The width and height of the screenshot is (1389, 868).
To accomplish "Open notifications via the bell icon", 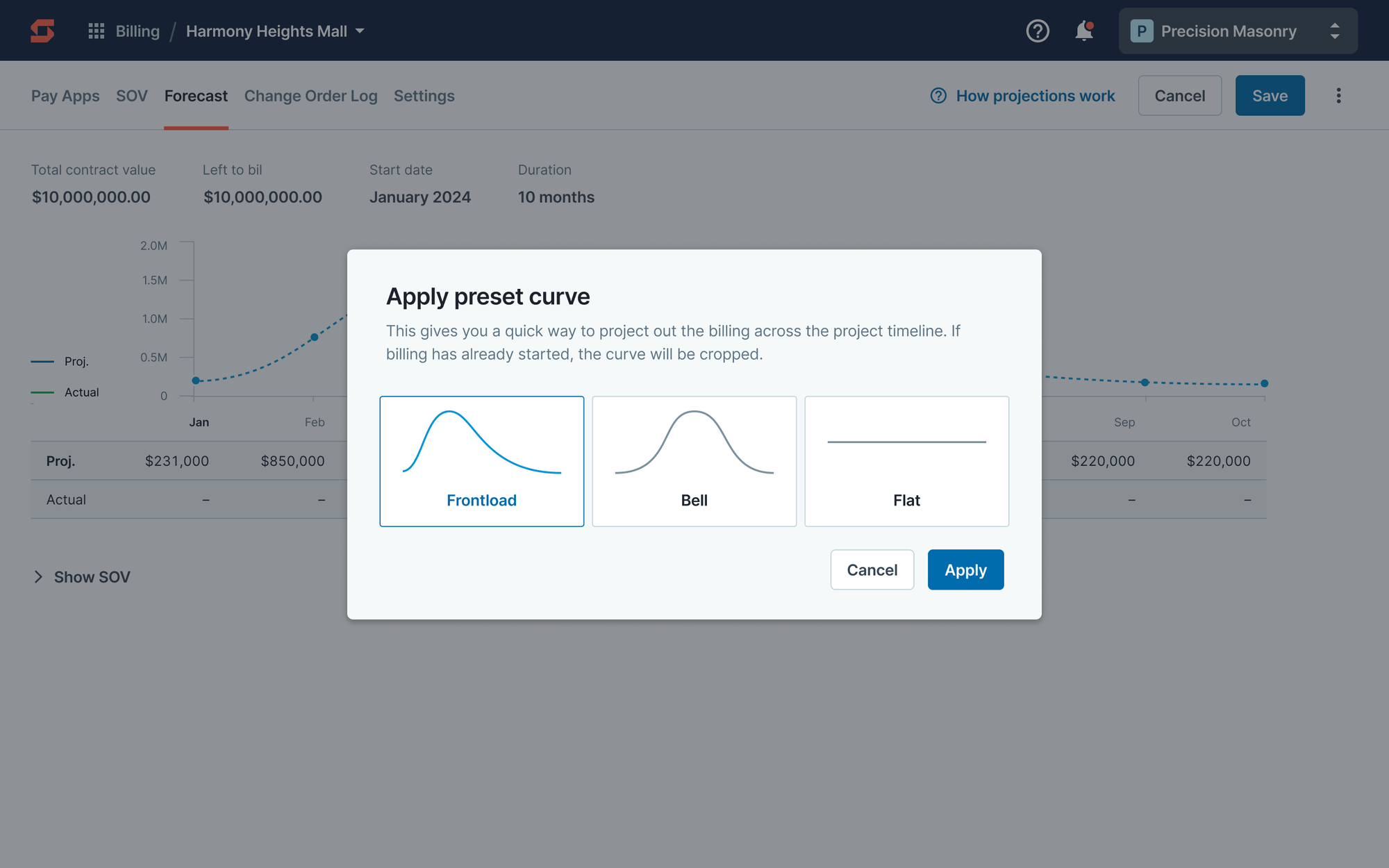I will pos(1083,32).
